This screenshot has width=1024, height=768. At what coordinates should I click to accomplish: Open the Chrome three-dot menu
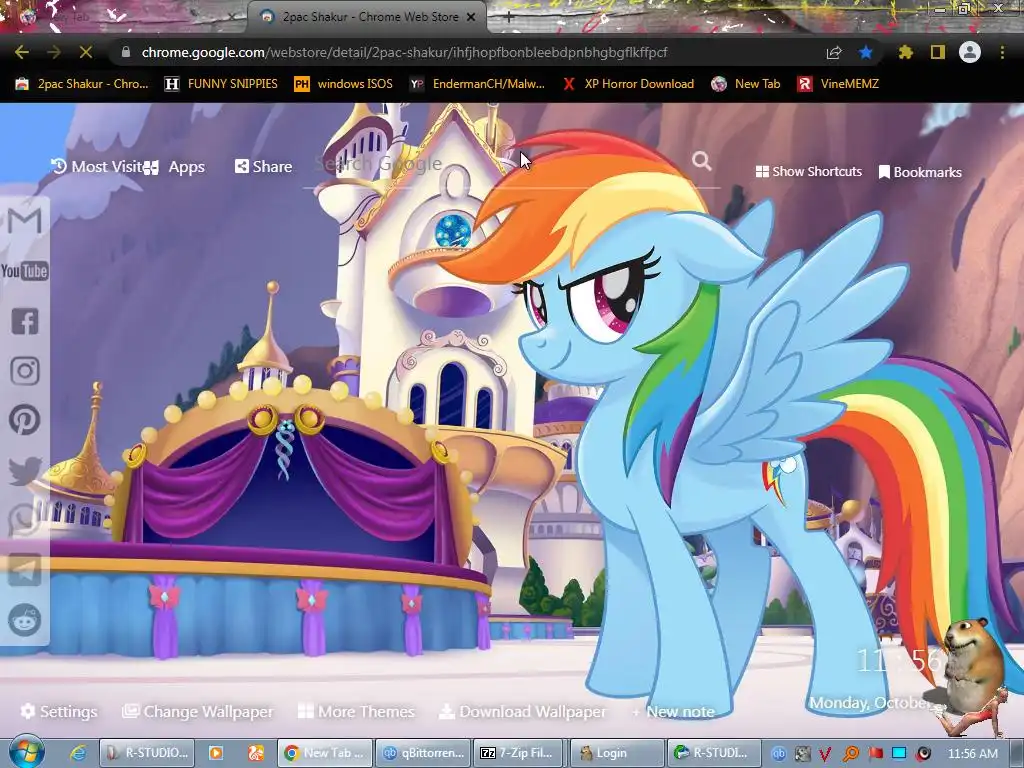pyautogui.click(x=1002, y=52)
